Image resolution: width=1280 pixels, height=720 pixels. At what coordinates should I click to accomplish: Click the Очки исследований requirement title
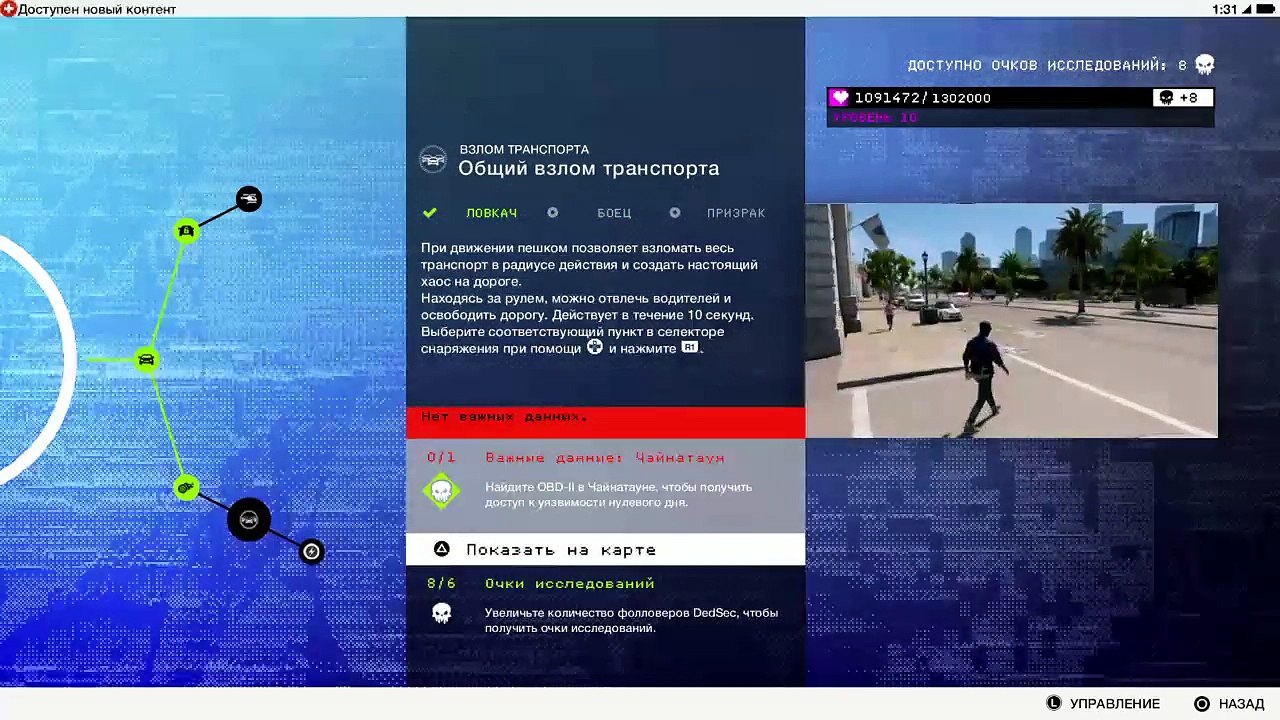pyautogui.click(x=570, y=583)
